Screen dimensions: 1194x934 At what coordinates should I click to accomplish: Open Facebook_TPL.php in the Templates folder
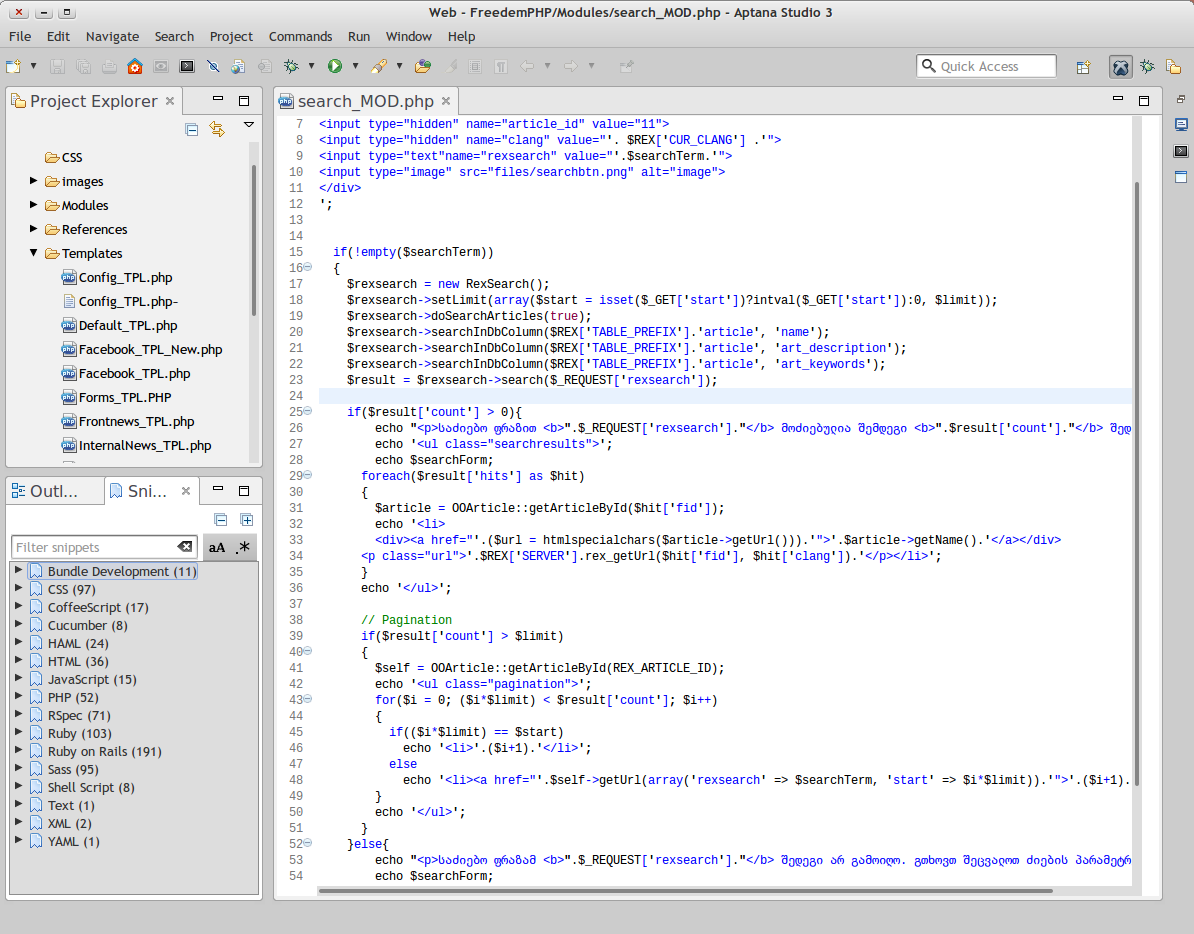point(134,373)
